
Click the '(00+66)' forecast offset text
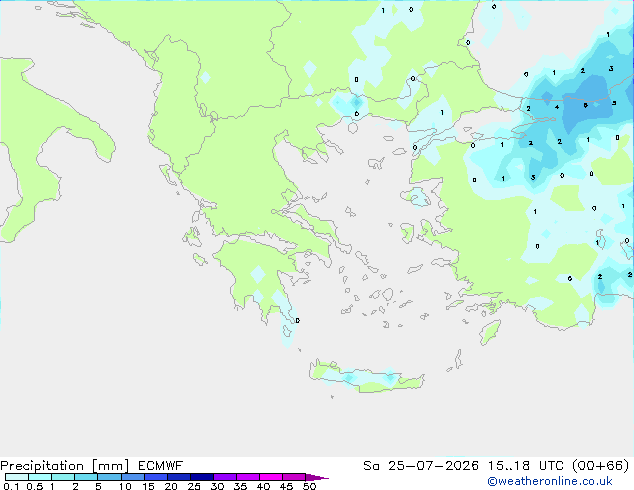pos(601,466)
